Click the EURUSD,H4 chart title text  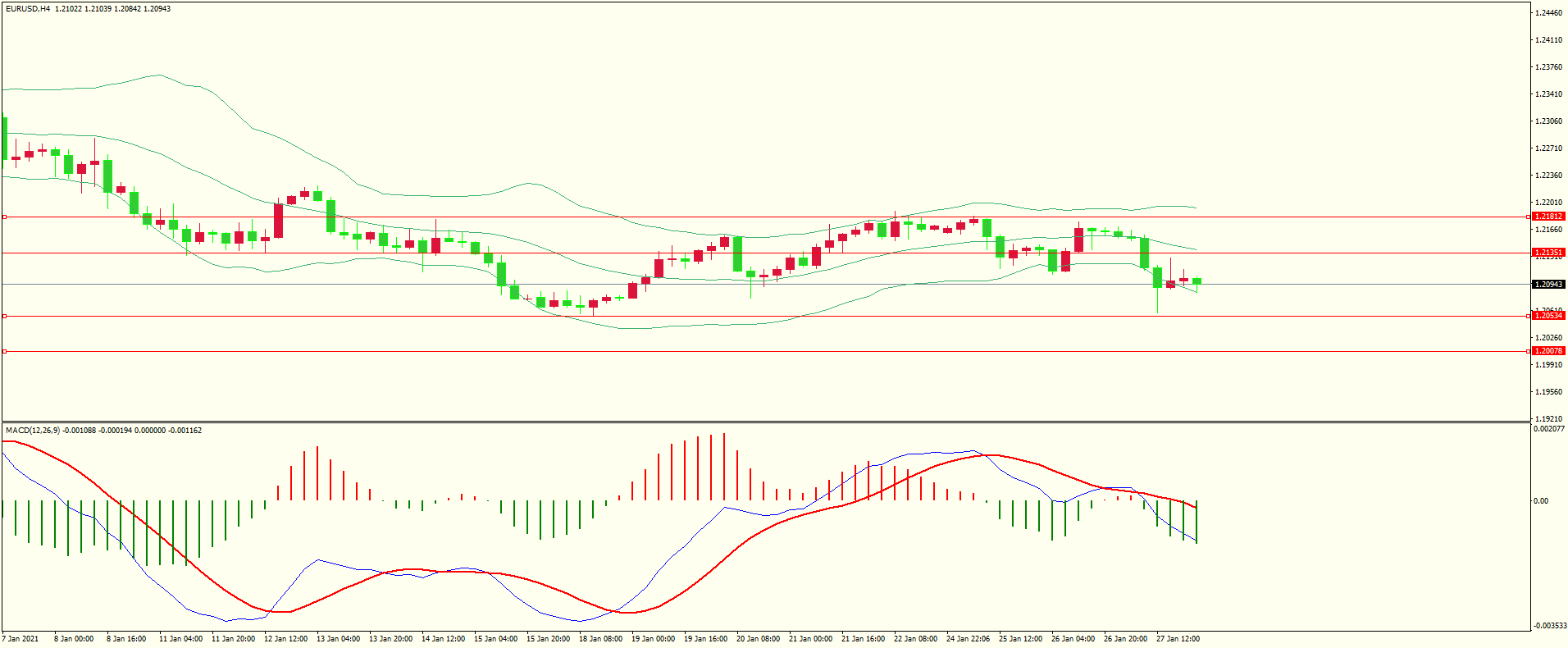point(28,9)
